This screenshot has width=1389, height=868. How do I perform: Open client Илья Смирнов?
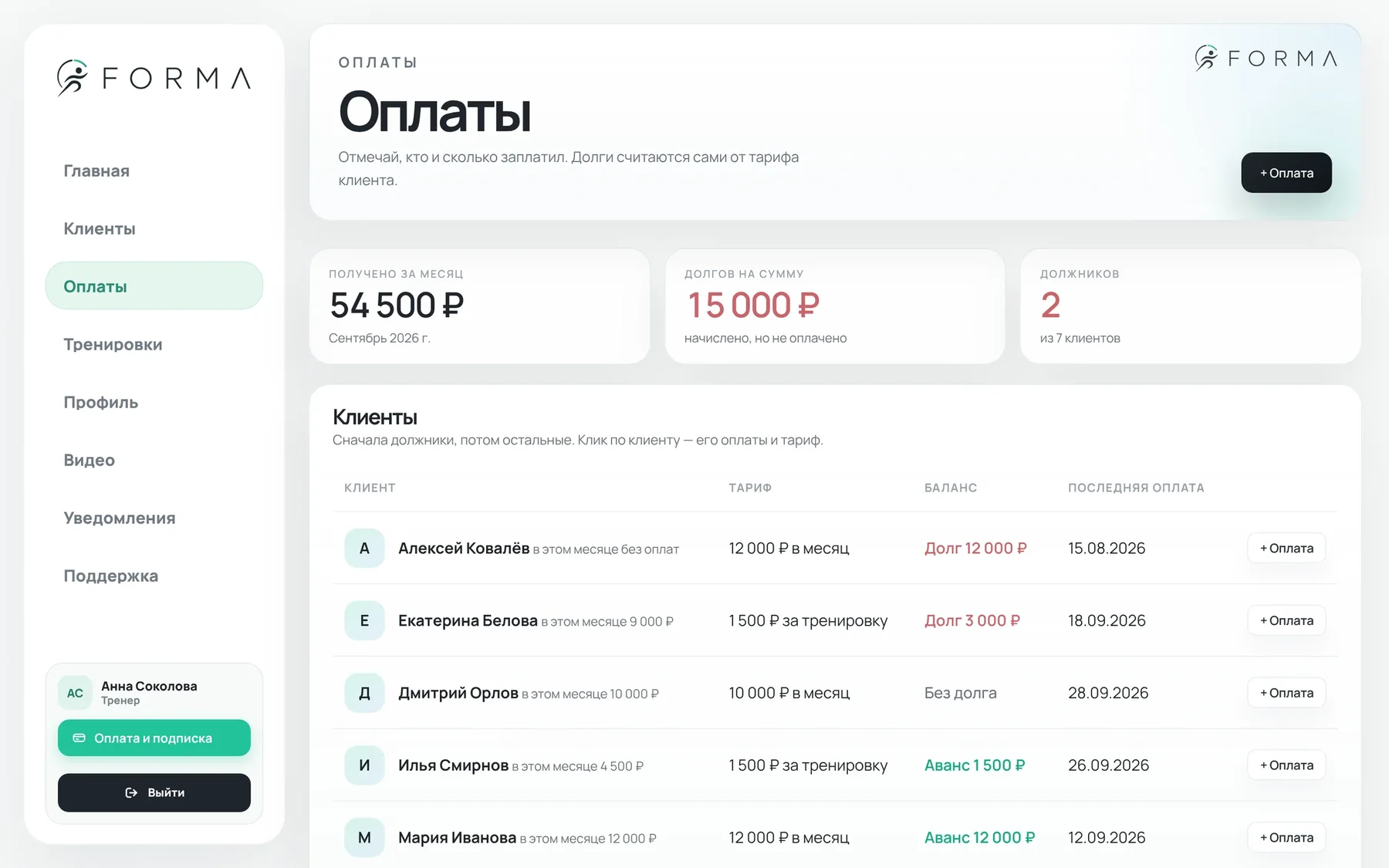click(453, 765)
